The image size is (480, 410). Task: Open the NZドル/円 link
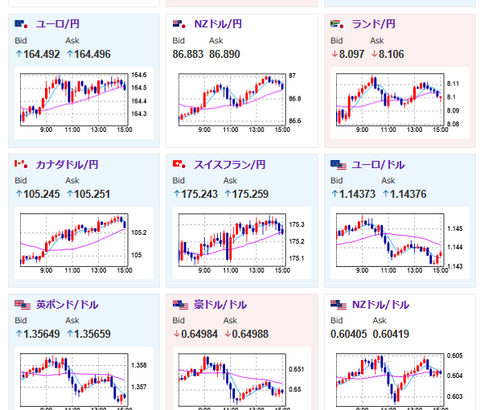coord(218,24)
